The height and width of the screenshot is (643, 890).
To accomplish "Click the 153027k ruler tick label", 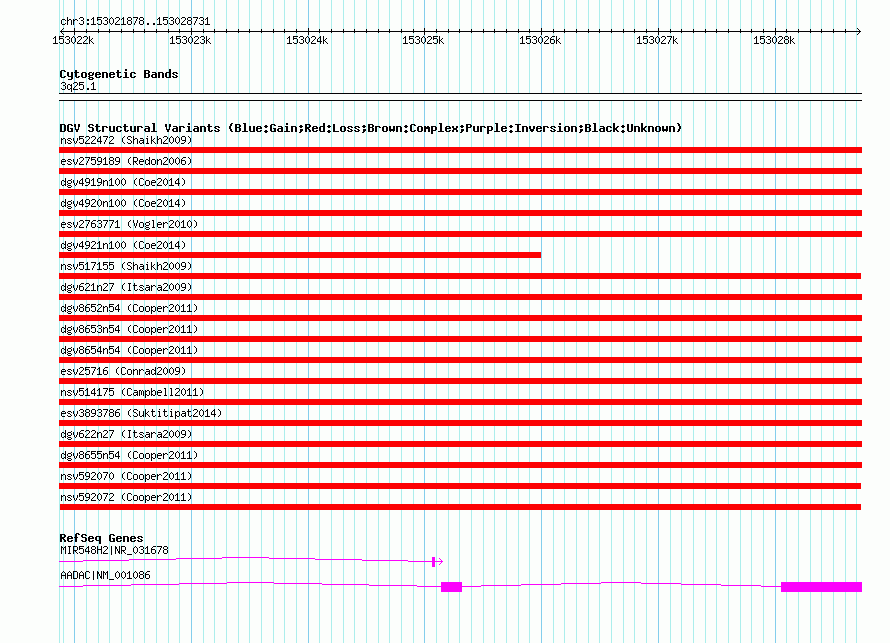I will point(657,40).
